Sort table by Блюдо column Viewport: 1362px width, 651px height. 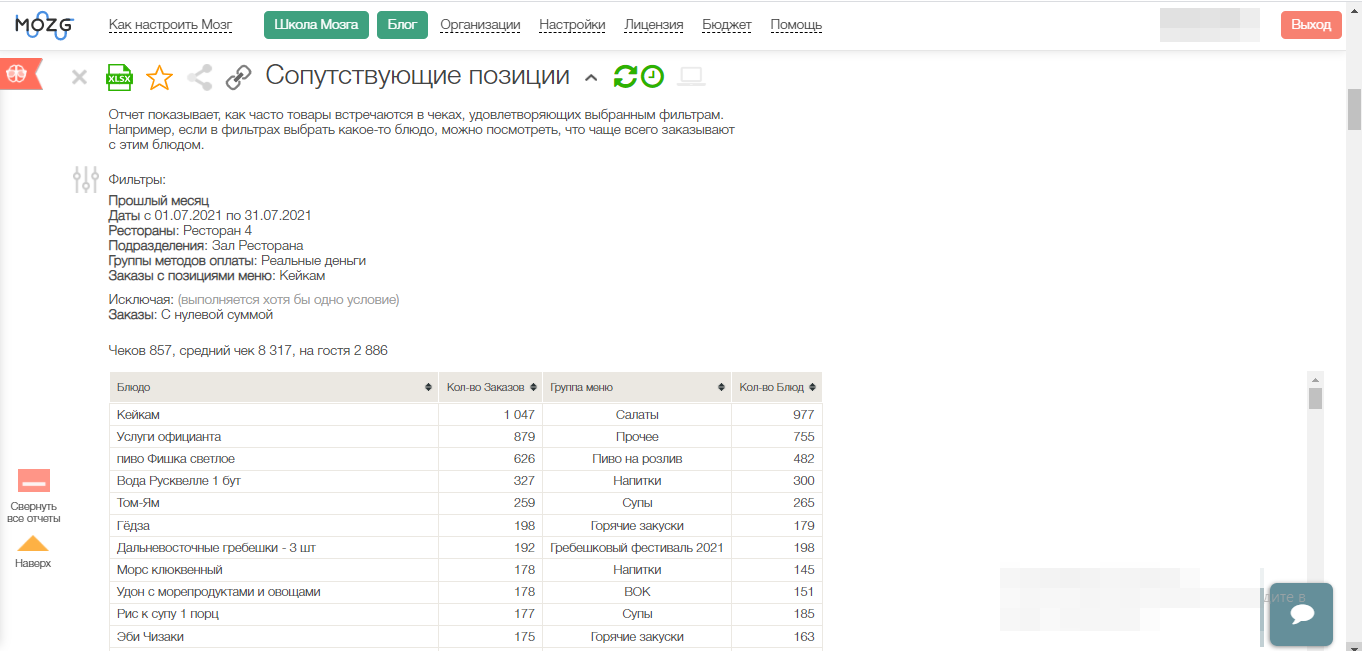(x=429, y=387)
